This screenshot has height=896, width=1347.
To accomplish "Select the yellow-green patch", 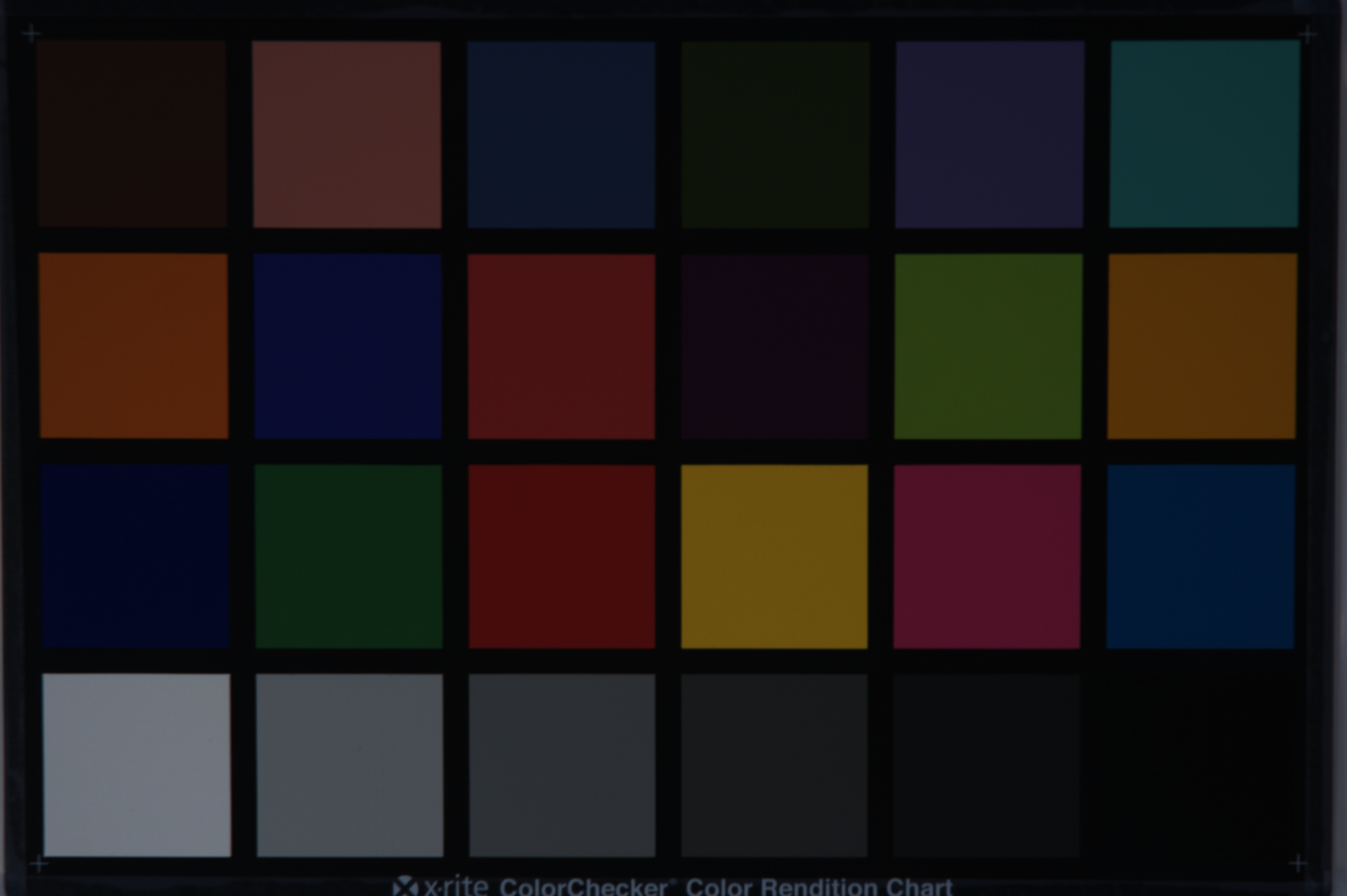I will click(988, 346).
